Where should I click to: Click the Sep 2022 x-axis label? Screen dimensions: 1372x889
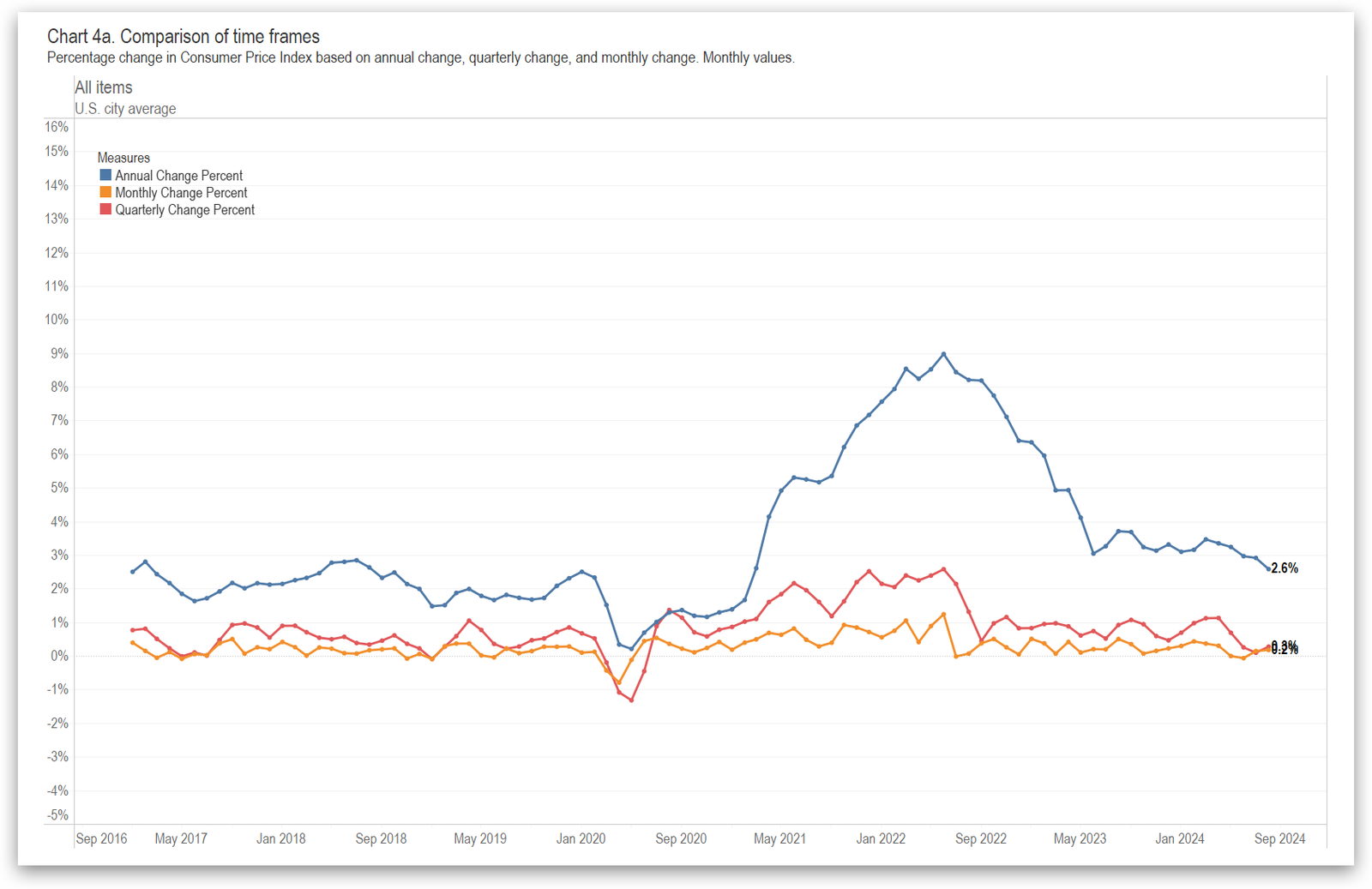[x=981, y=838]
